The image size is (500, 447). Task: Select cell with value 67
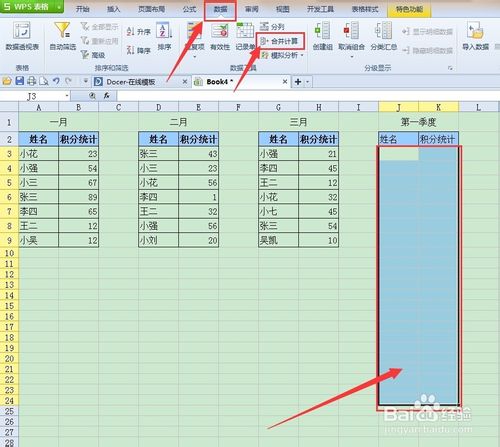pos(79,183)
